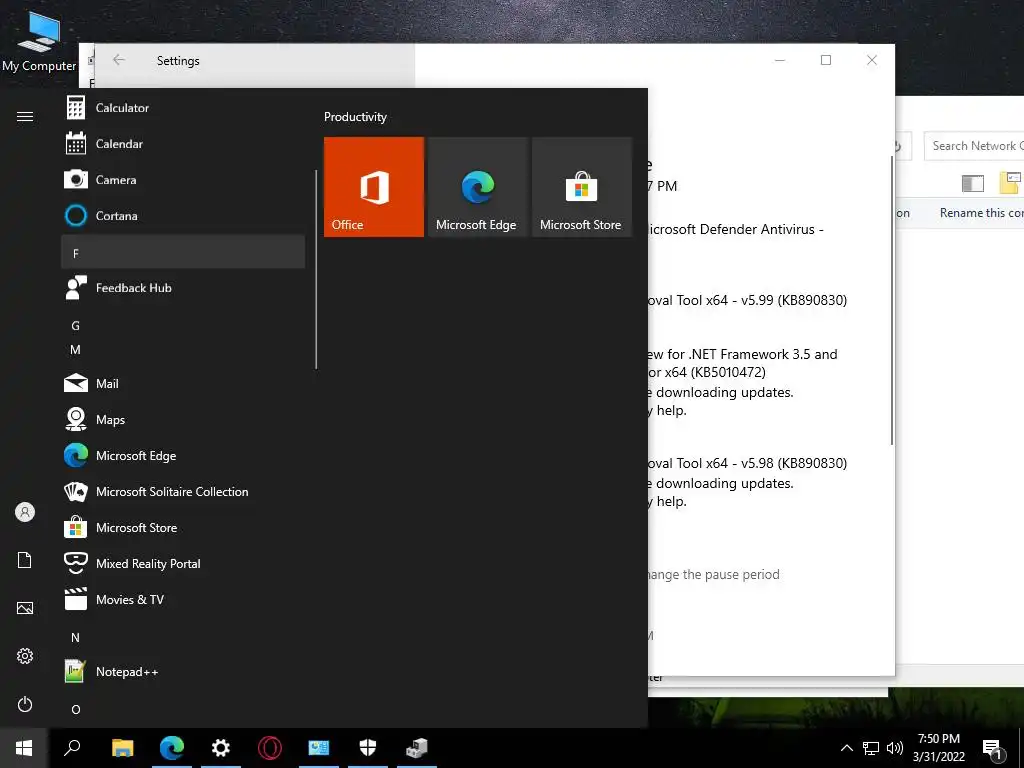1024x768 pixels.
Task: Open Microsoft Solitaire Collection
Action: (183, 491)
